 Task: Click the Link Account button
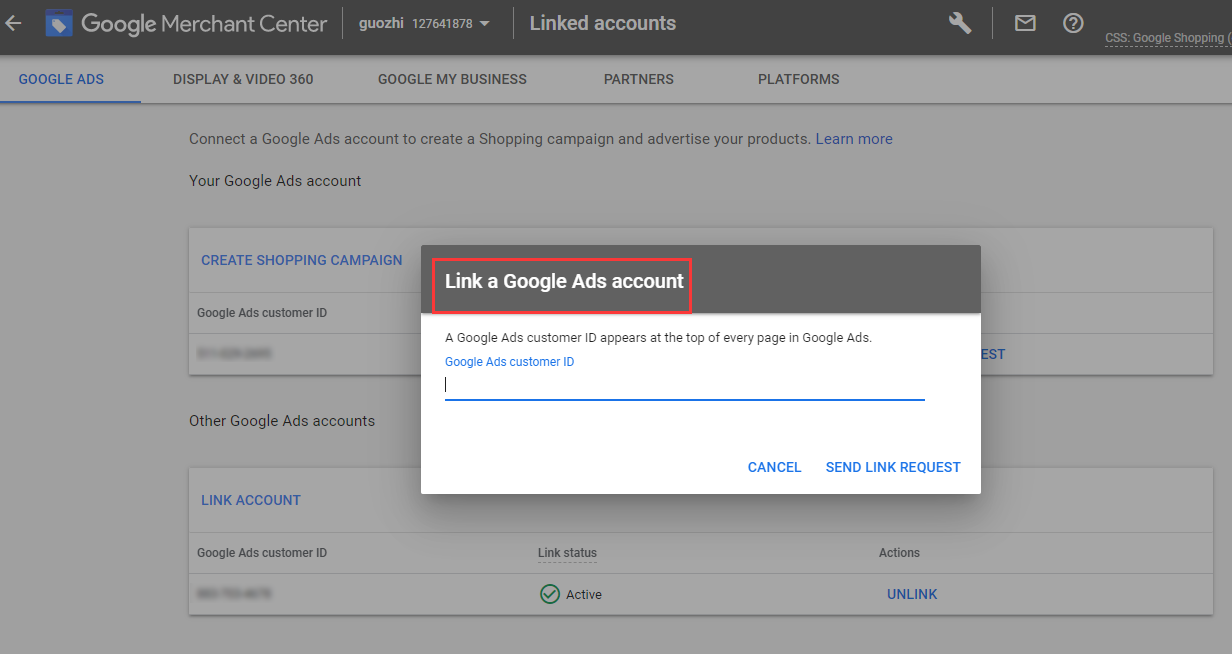[251, 500]
